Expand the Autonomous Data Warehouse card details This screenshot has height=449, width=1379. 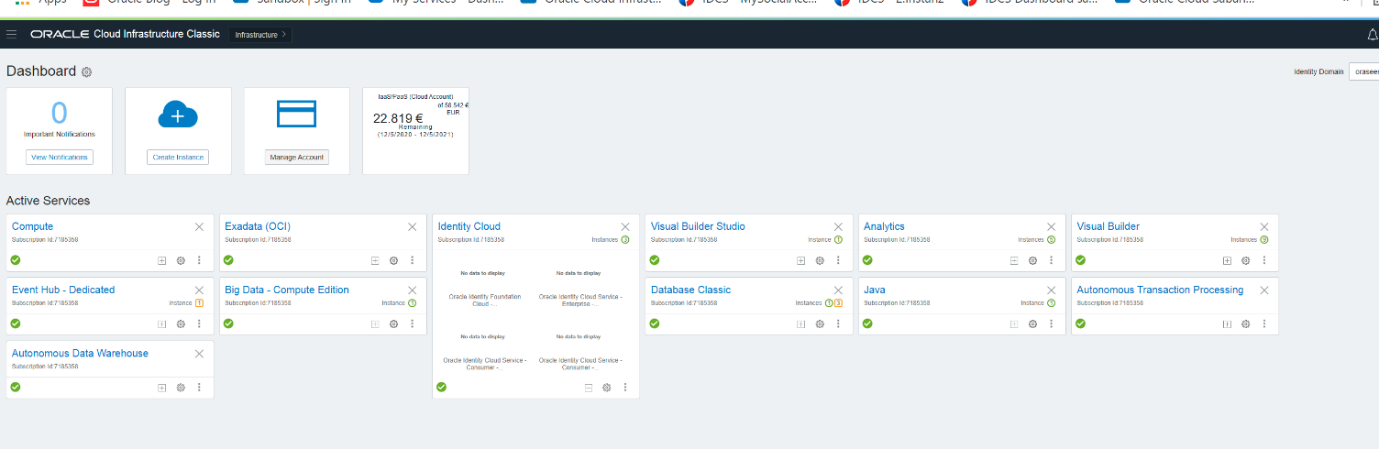pos(162,388)
